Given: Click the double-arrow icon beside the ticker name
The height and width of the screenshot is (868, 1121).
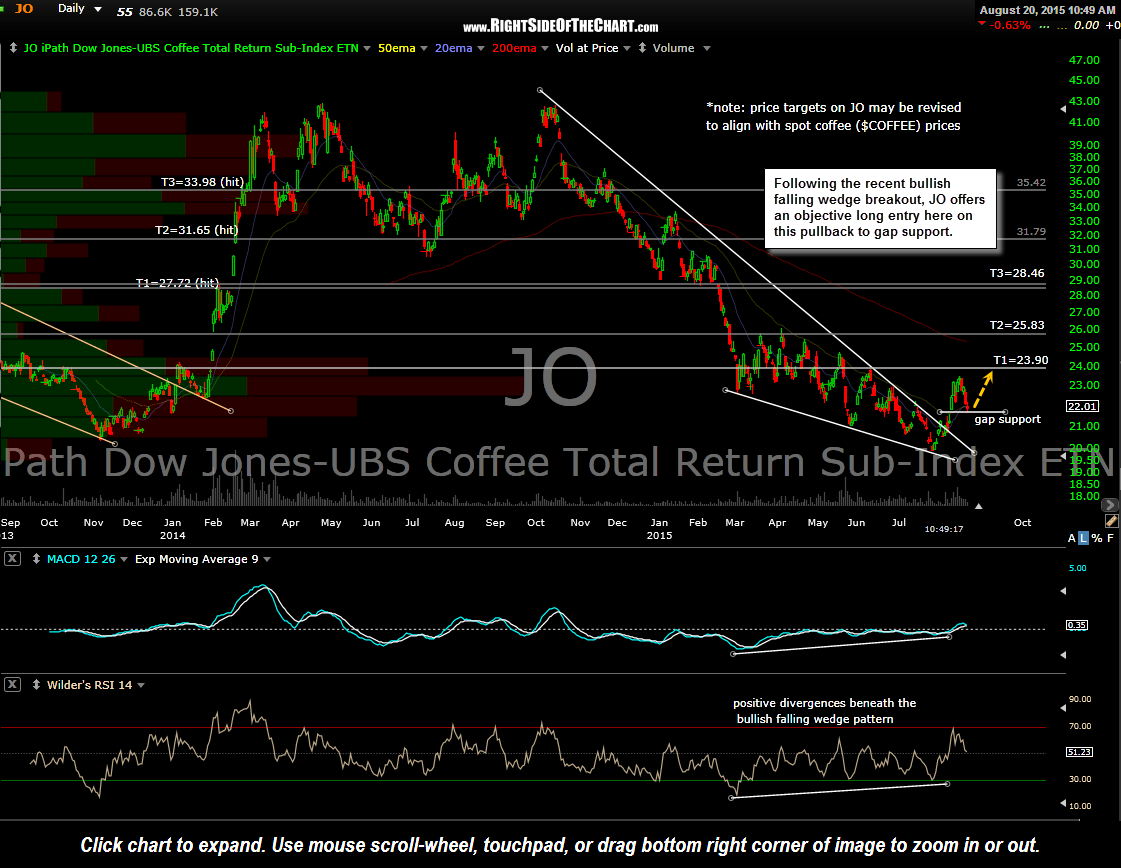Looking at the screenshot, I should (14, 47).
